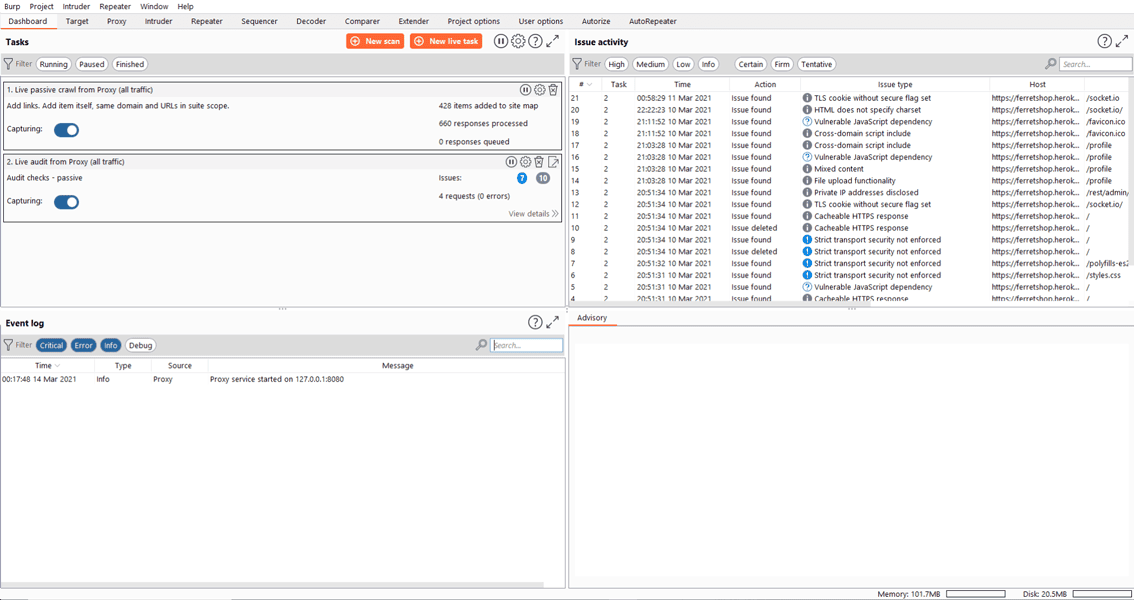Open settings for Live audit task
Screen dimensions: 1134x600
click(x=526, y=162)
